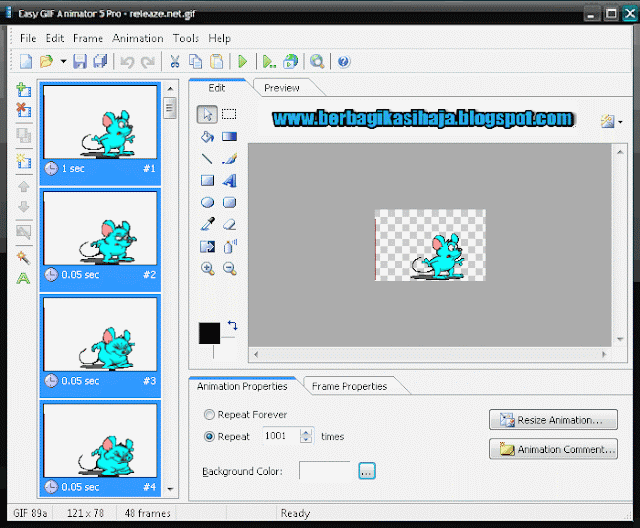Select the Line drawing tool
Viewport: 640px width, 528px height.
(x=207, y=158)
